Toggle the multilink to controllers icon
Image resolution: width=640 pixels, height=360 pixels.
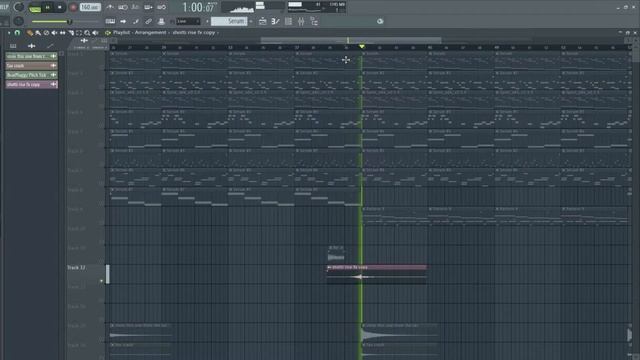149,21
